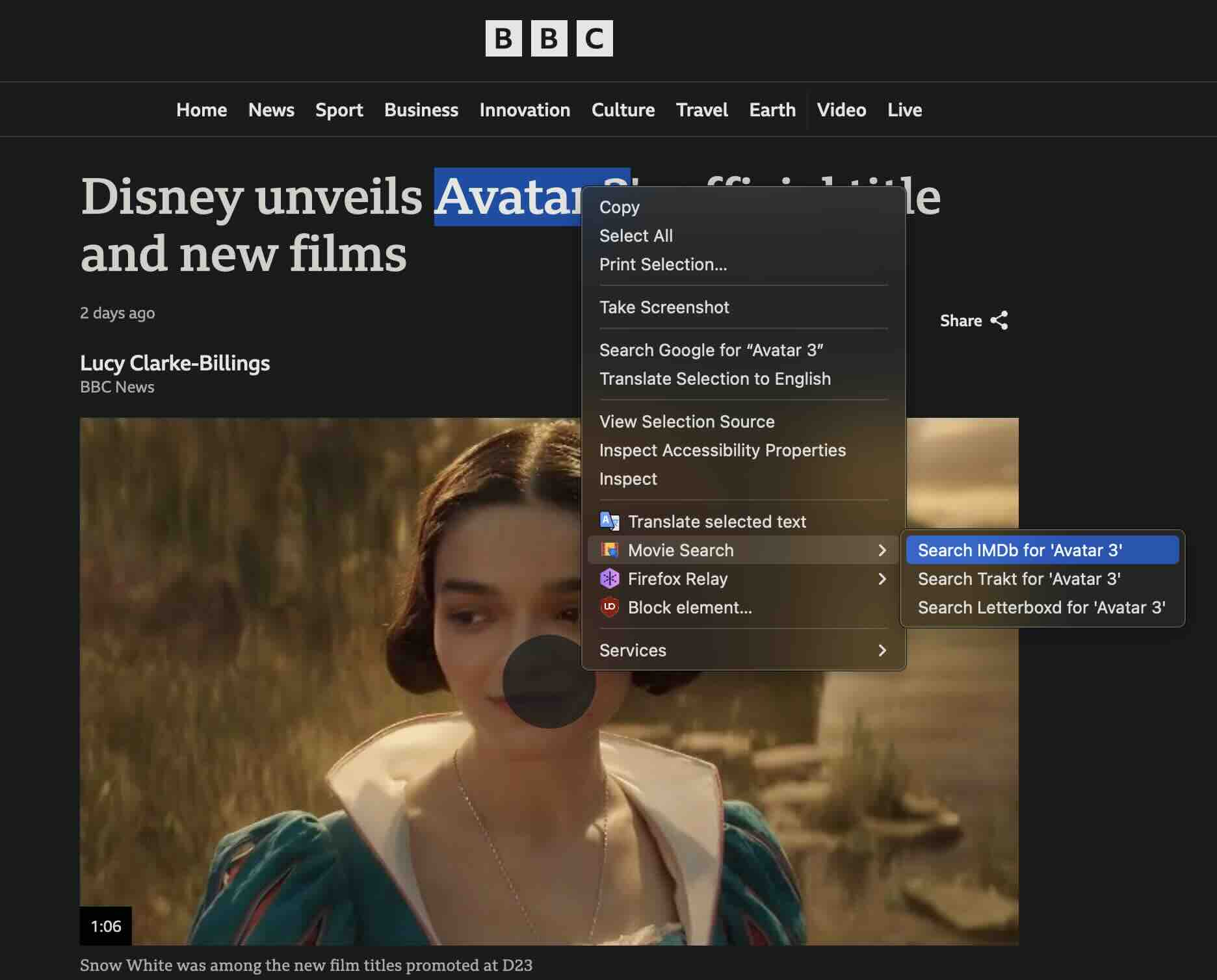Go to the Live section
1217x980 pixels.
904,110
